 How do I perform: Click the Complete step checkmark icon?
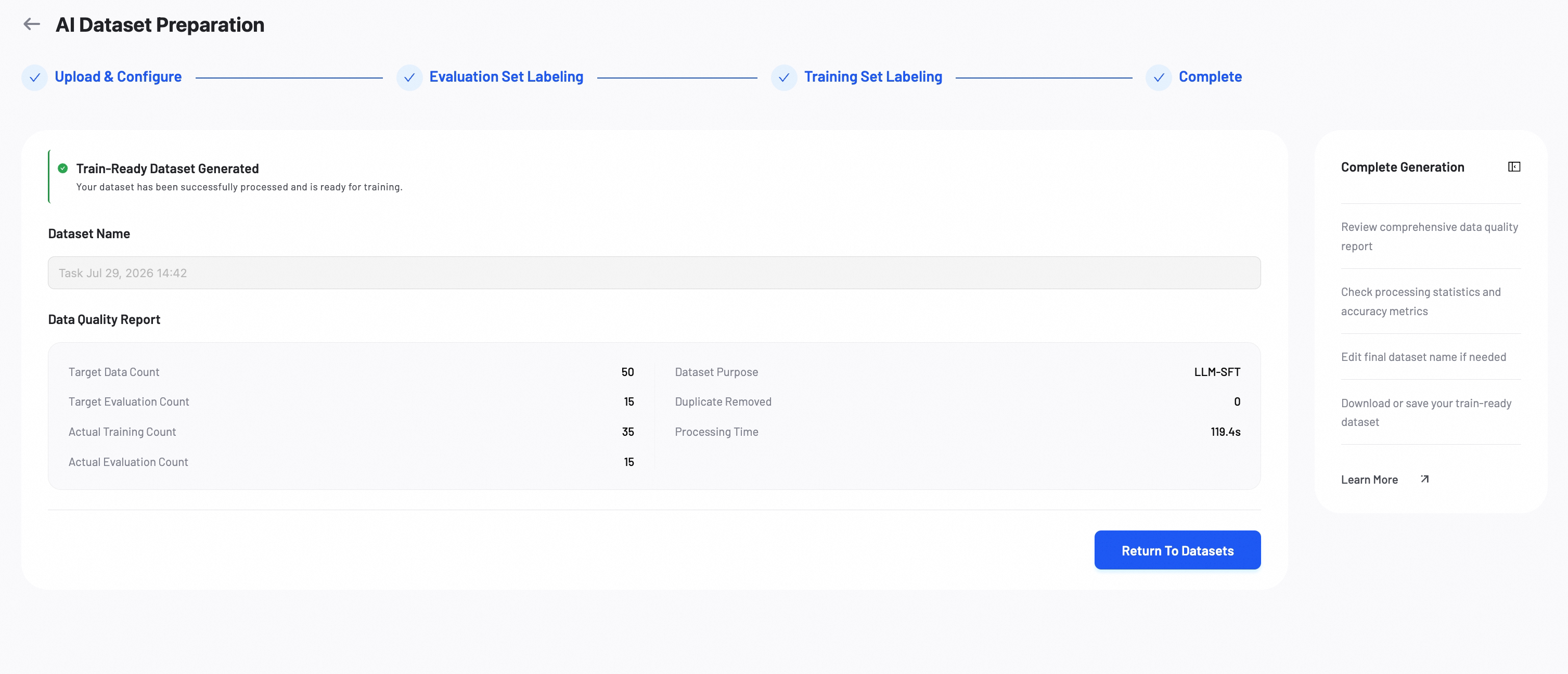(x=1159, y=78)
